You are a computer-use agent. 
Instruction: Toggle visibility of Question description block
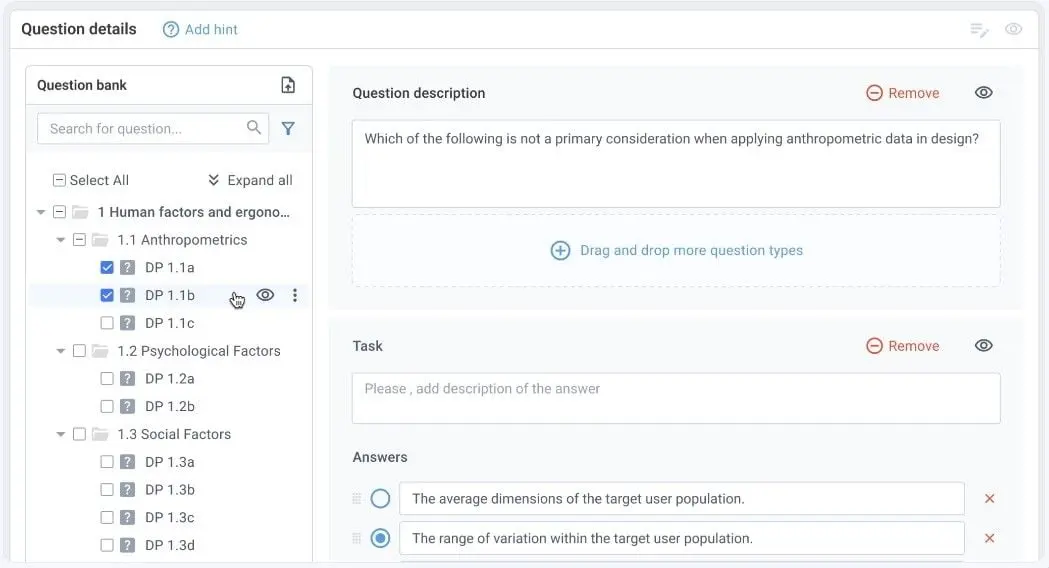click(983, 92)
